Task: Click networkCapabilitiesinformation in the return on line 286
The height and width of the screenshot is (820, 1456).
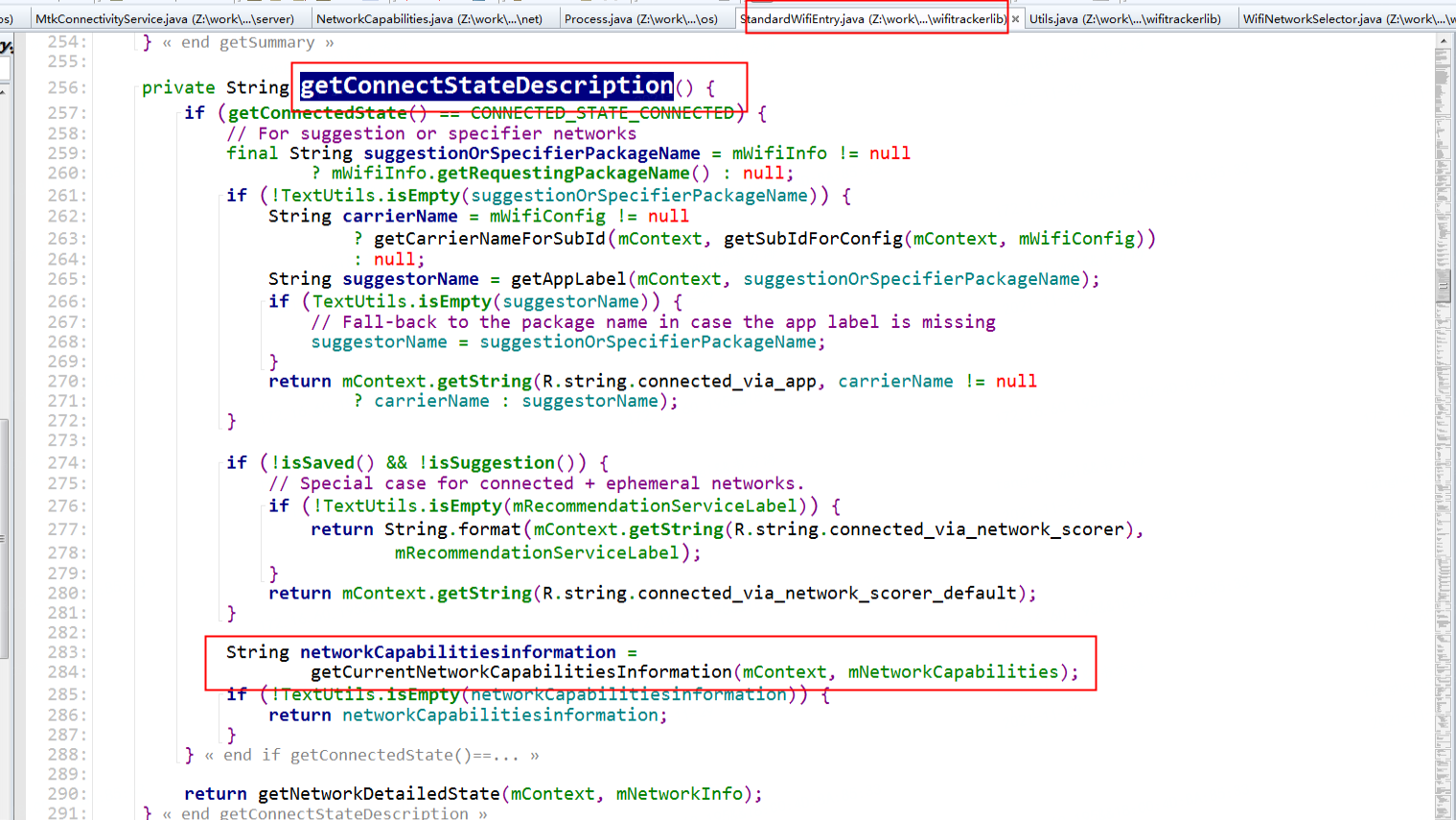Action: 500,715
